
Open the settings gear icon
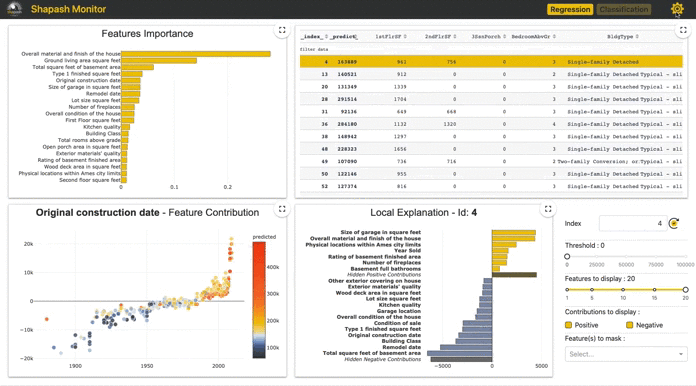[x=677, y=9]
